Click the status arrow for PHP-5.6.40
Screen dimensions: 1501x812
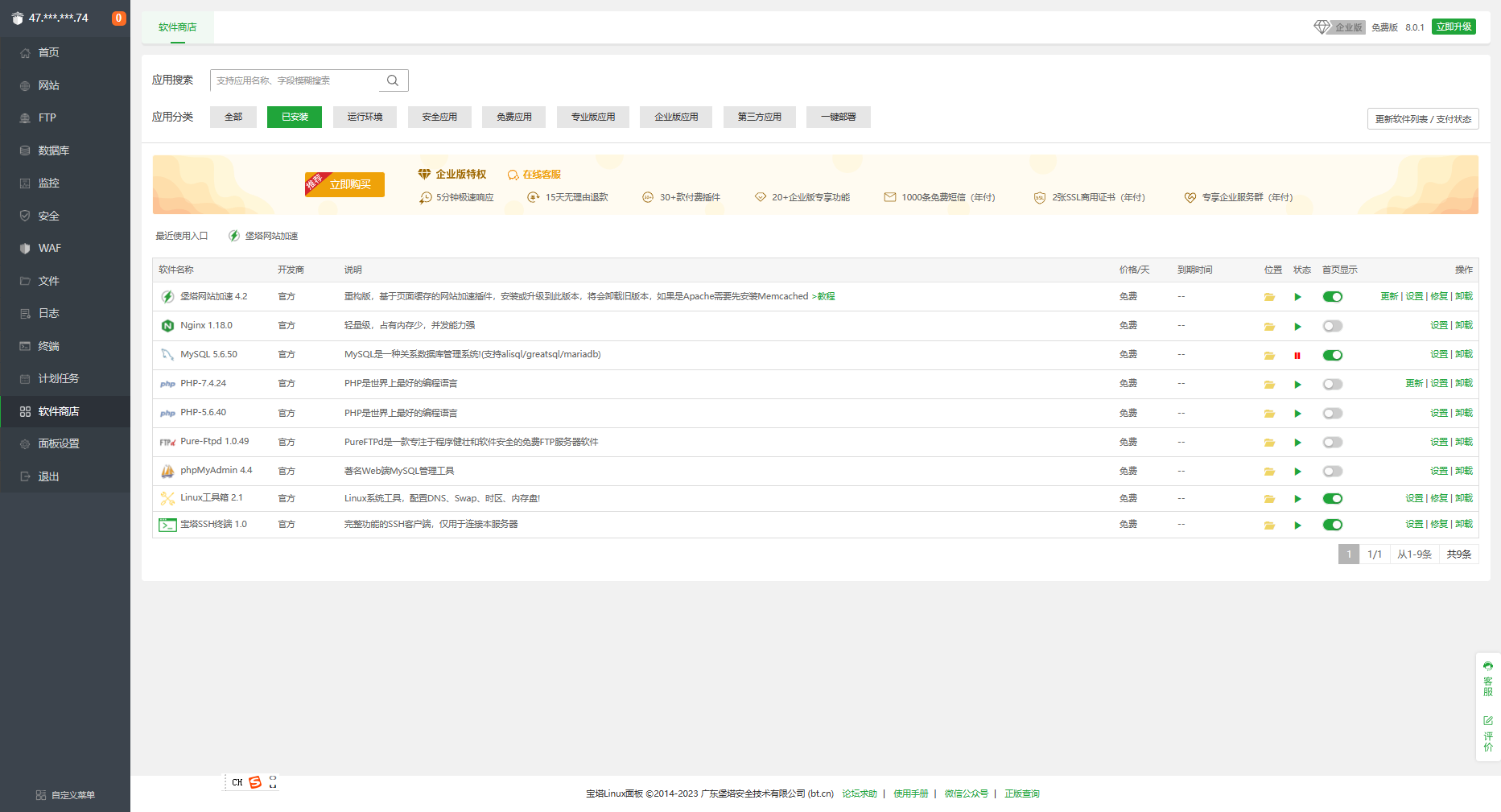1297,413
